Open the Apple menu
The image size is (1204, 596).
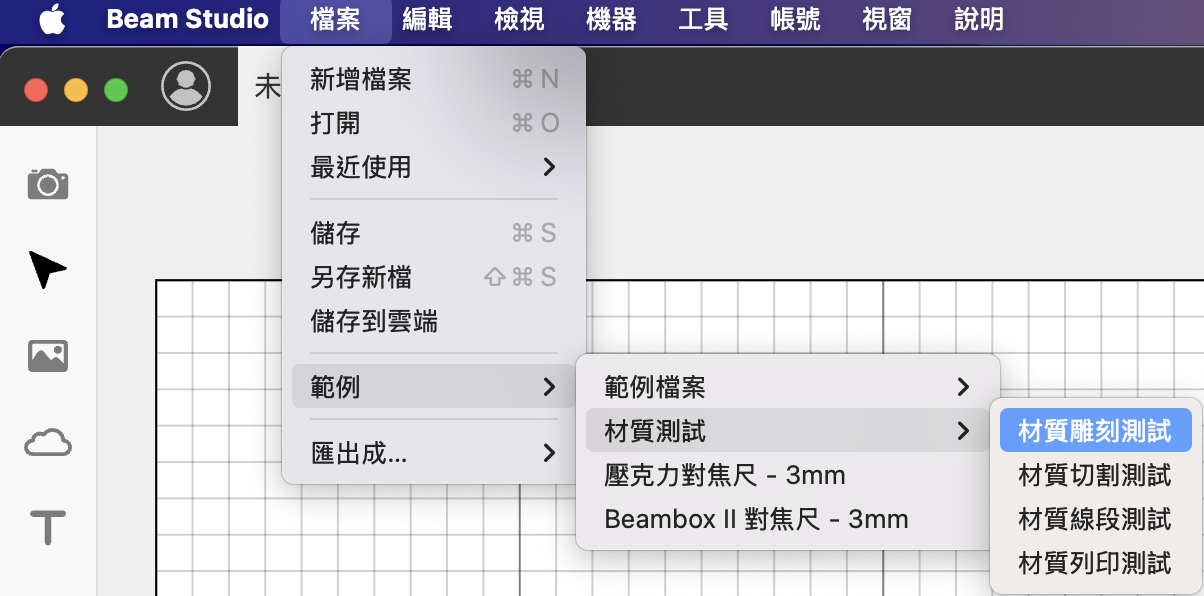(x=52, y=19)
